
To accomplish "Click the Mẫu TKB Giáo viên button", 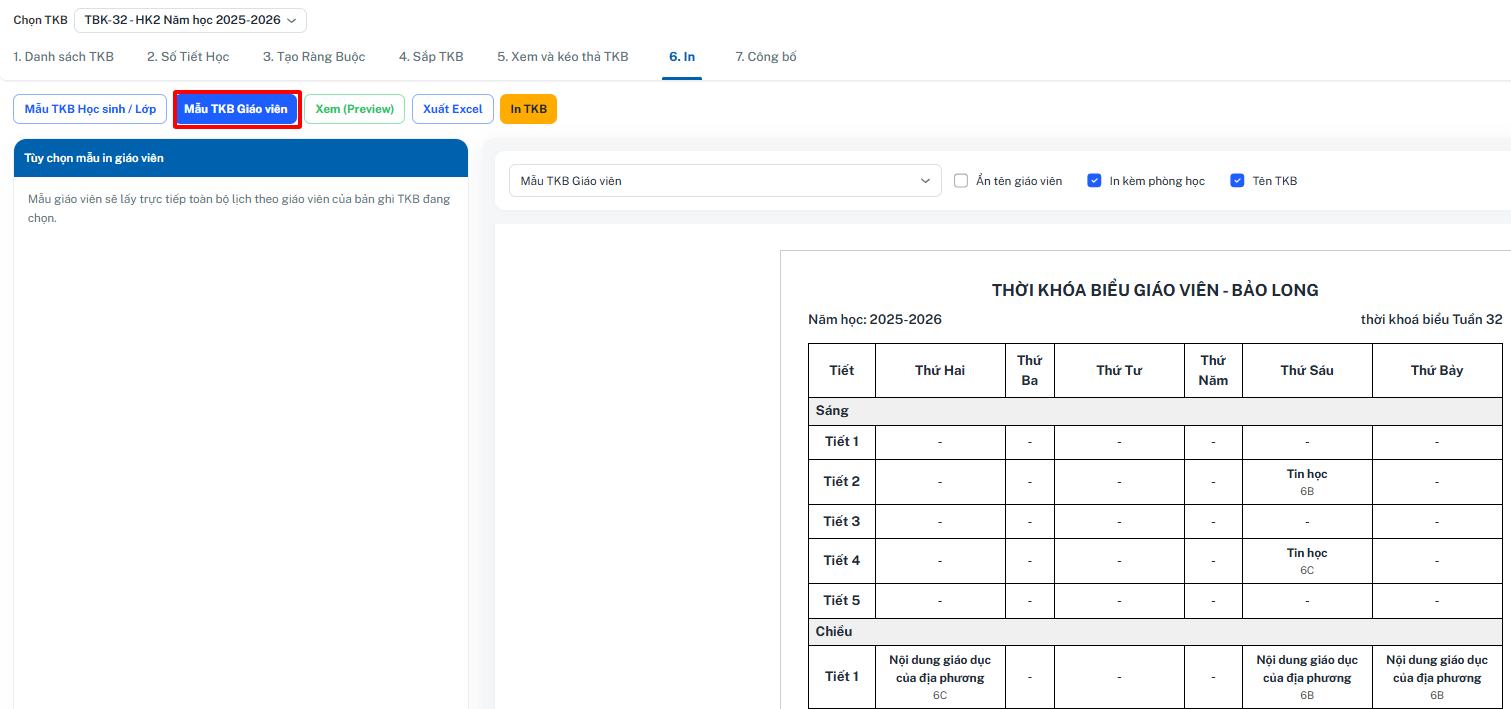I will click(236, 109).
